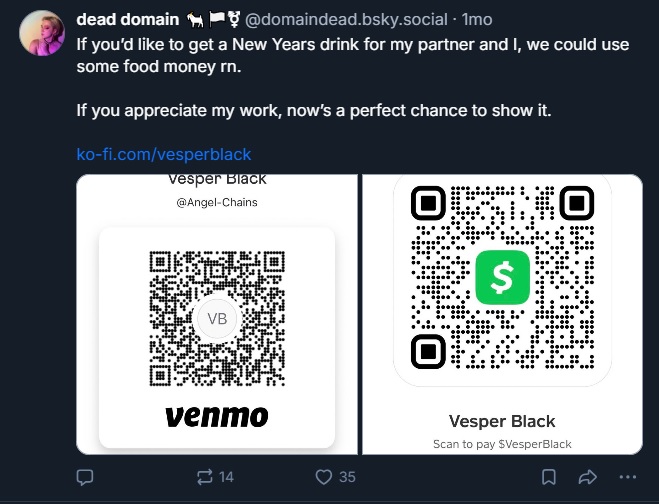This screenshot has height=504, width=659.
Task: Click the Scan to pay $VesperBlack caption
Action: [502, 443]
